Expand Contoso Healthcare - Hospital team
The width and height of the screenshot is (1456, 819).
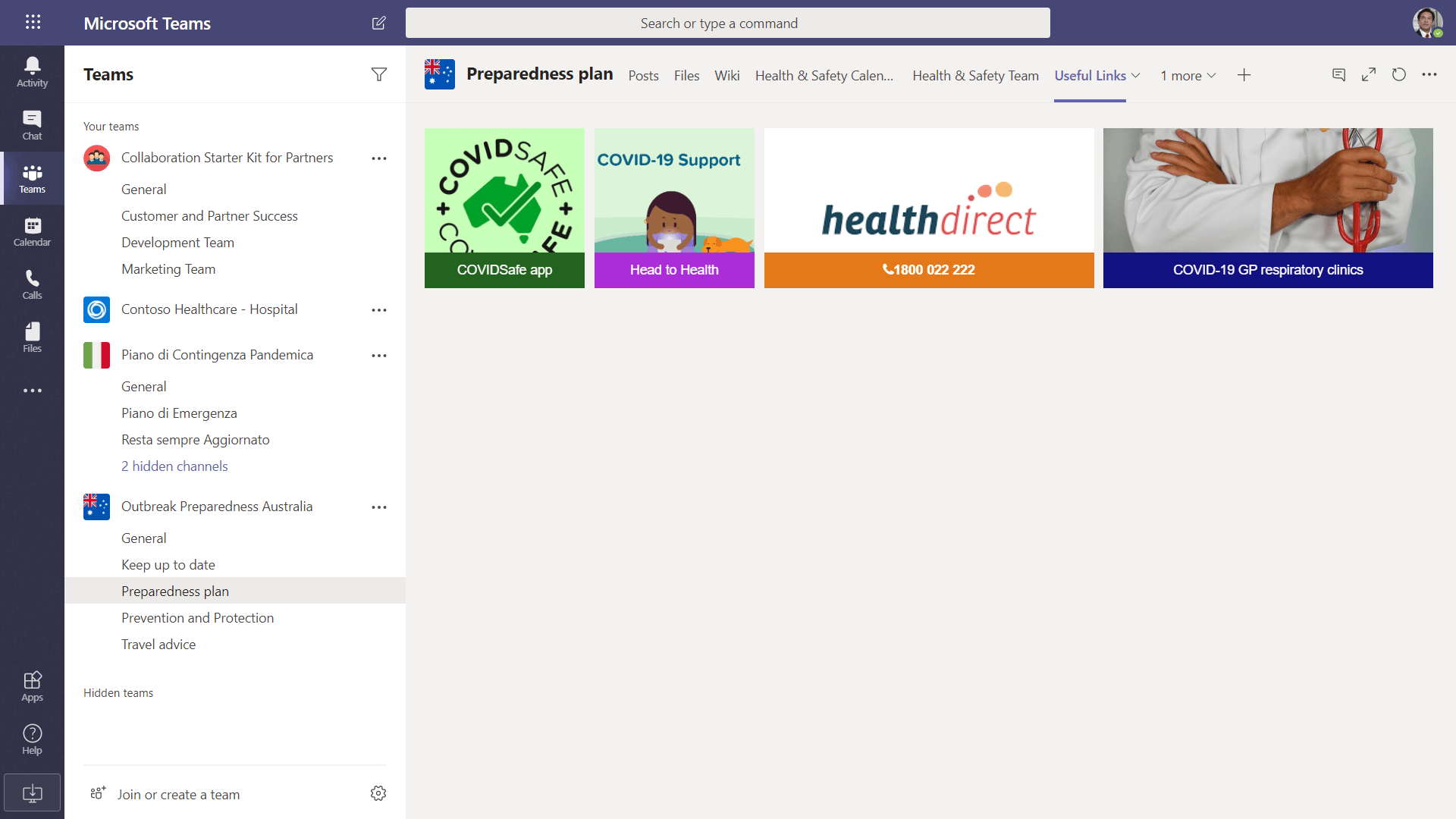pyautogui.click(x=209, y=309)
